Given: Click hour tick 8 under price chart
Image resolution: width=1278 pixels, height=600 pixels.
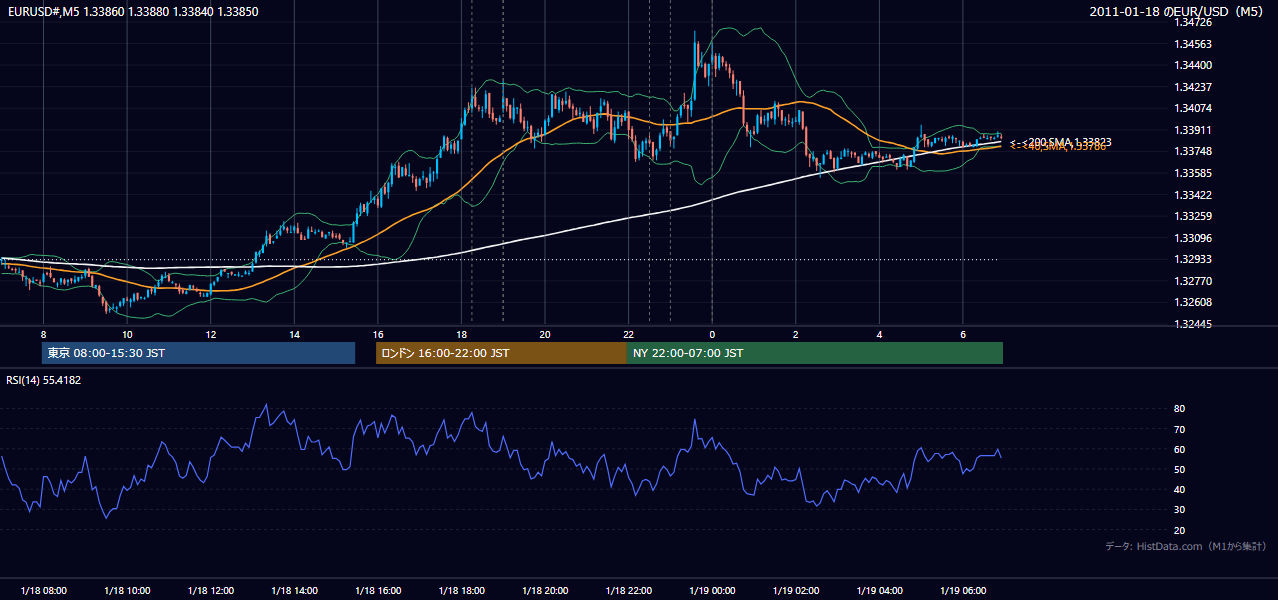Looking at the screenshot, I should tap(43, 333).
